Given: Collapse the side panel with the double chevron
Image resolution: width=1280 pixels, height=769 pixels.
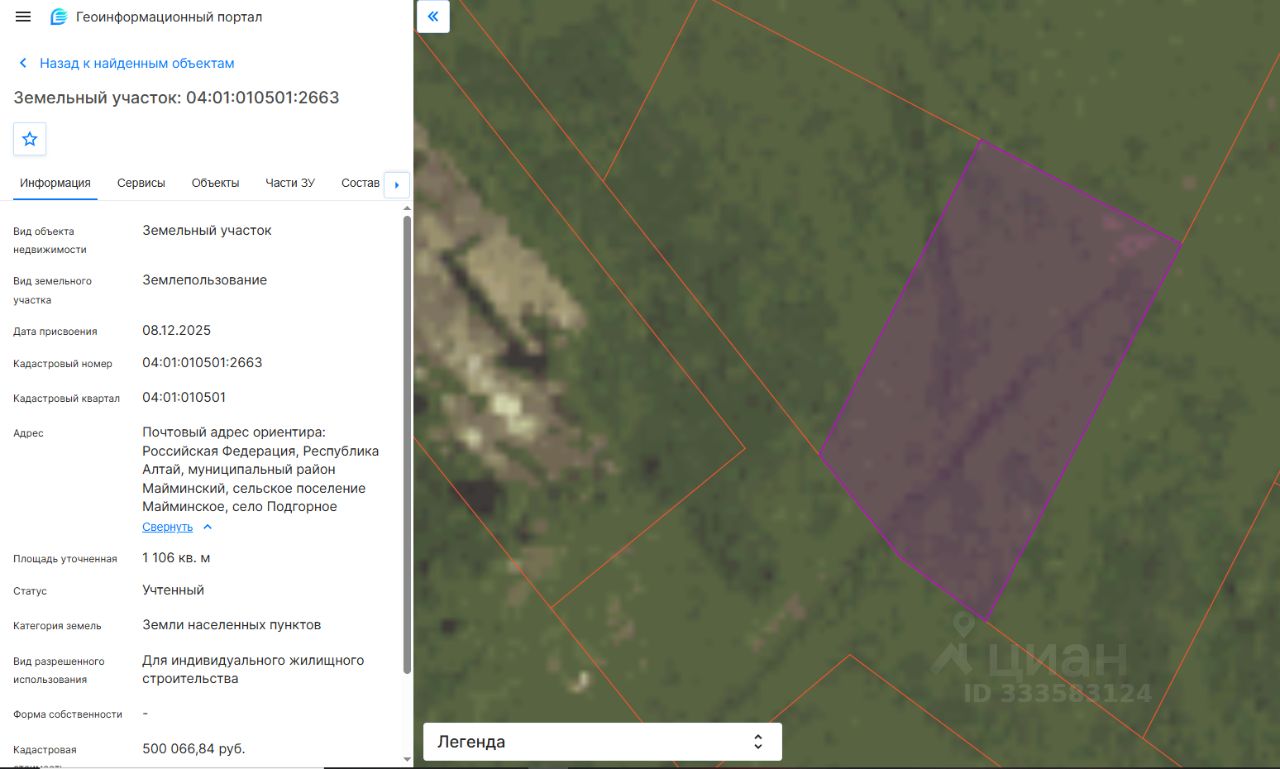Looking at the screenshot, I should (433, 16).
